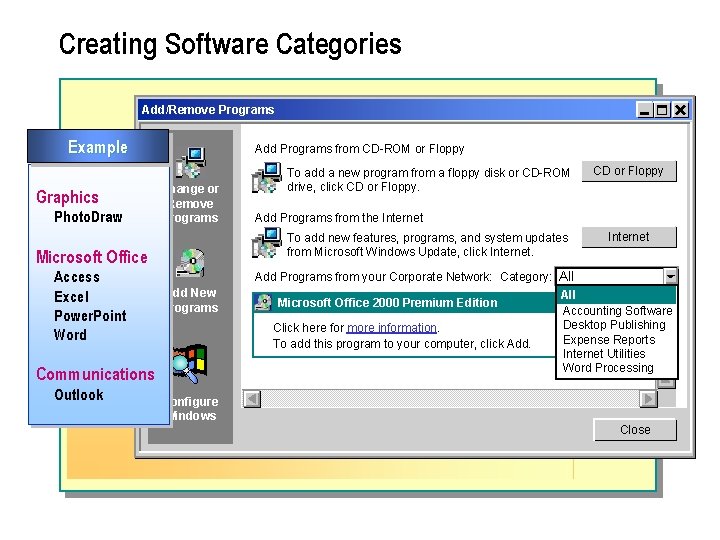This screenshot has height=540, width=720.
Task: Select Add New Programs sidebar icon
Action: point(190,263)
